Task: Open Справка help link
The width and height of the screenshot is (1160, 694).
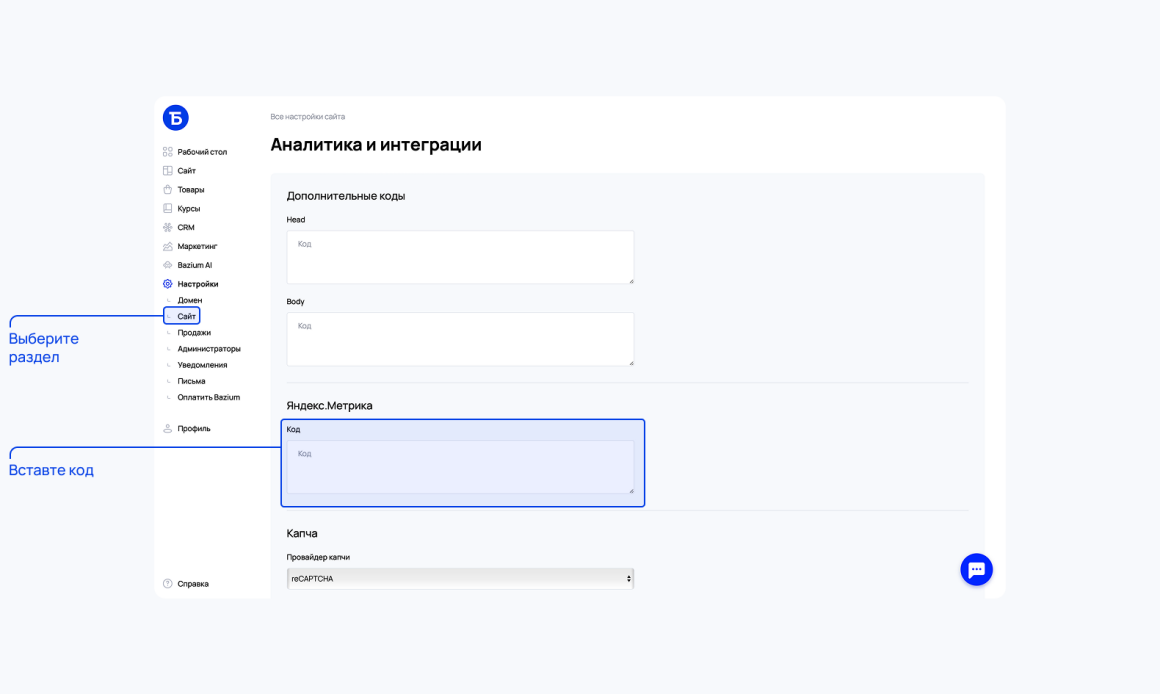Action: 193,584
